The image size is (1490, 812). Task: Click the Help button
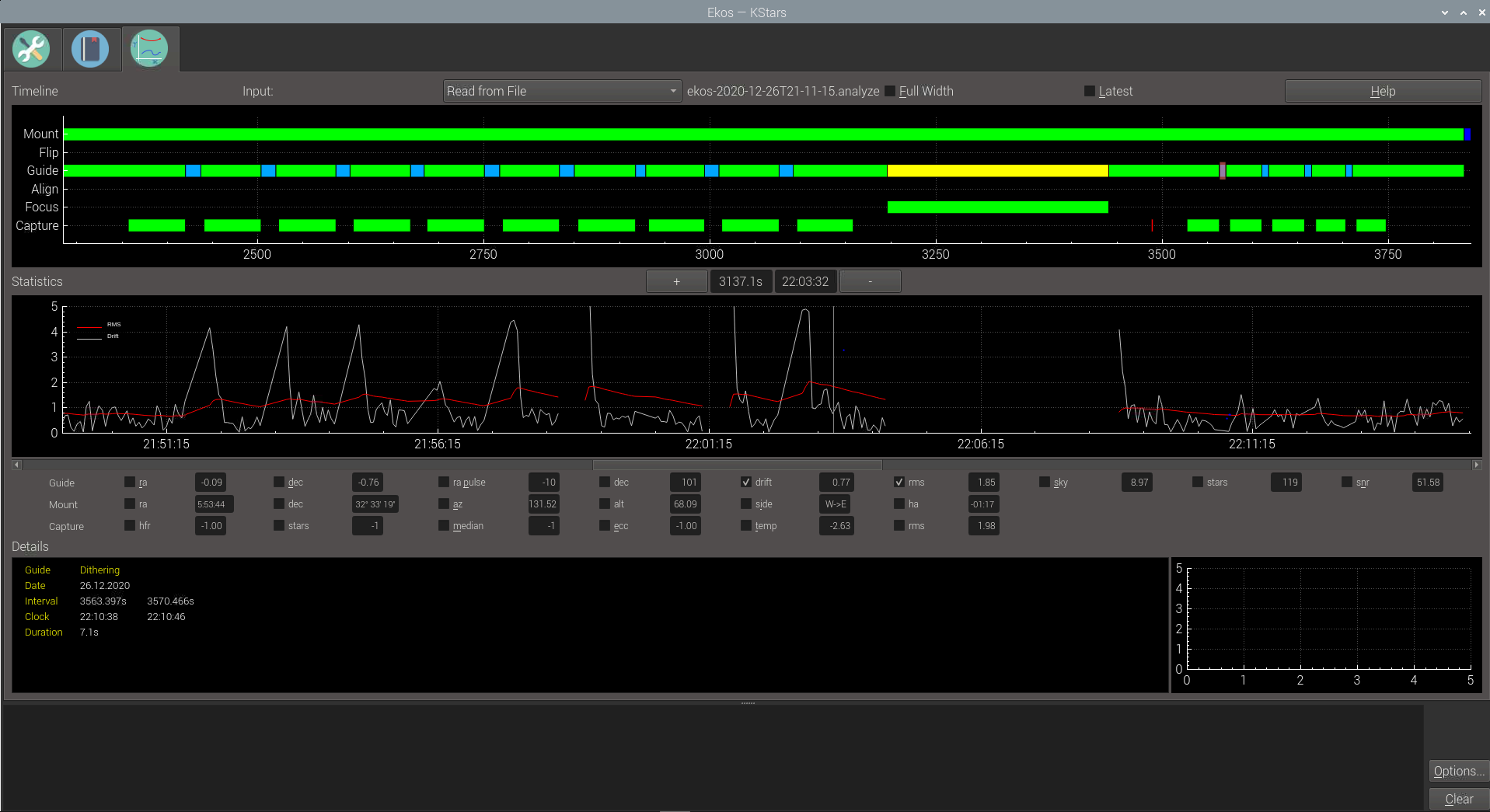coord(1383,91)
